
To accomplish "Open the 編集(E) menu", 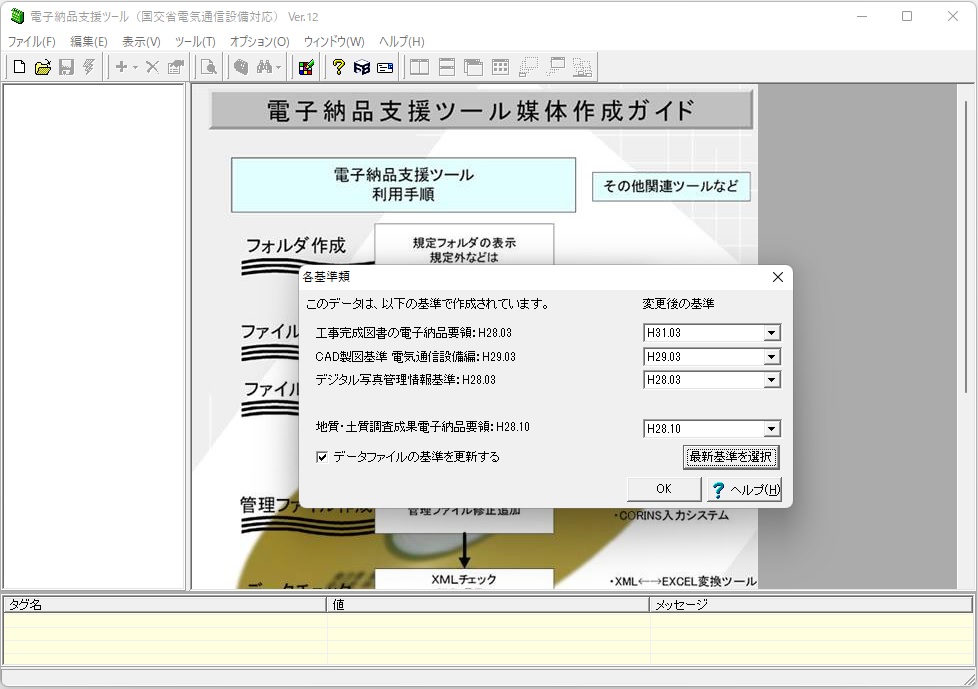I will (x=89, y=41).
